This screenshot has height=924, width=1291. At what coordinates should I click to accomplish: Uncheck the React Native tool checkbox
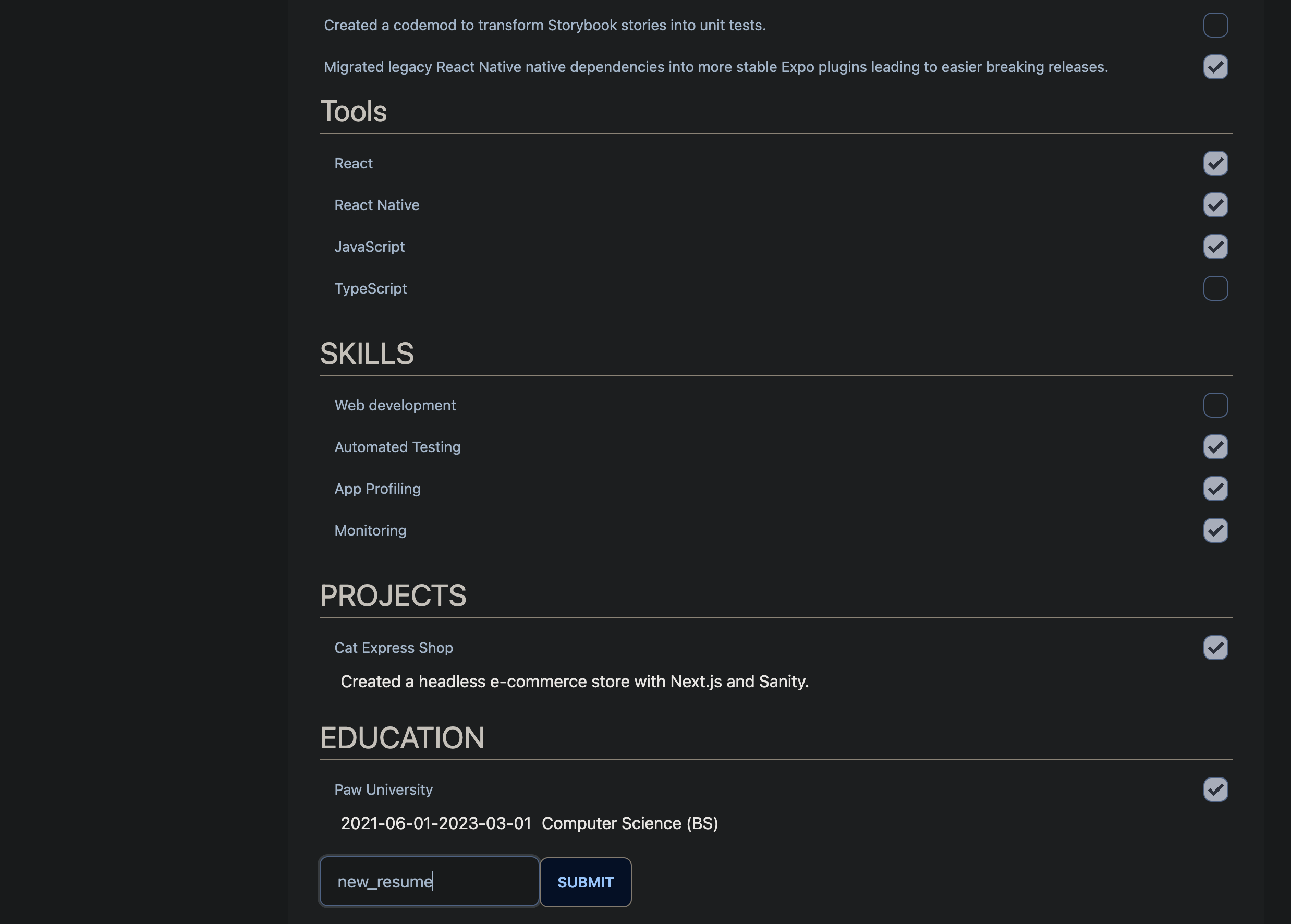(1215, 205)
